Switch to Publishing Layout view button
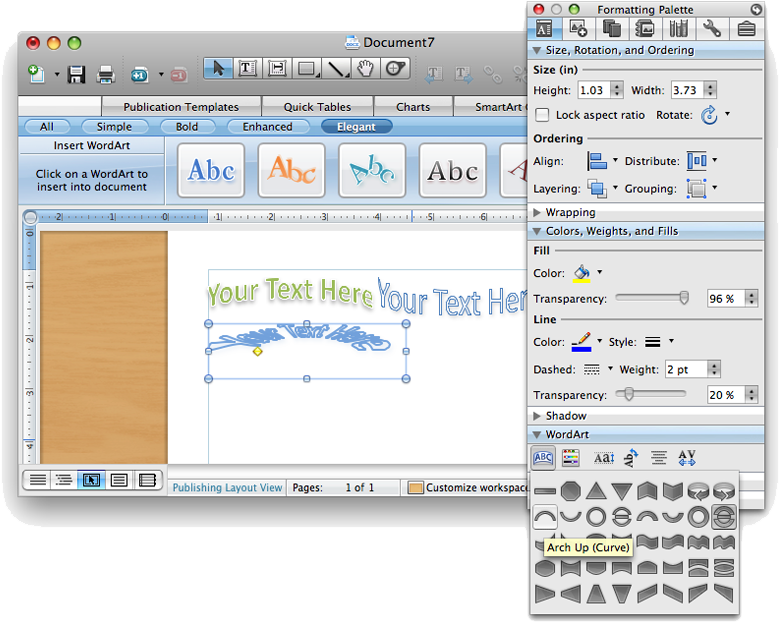 [x=91, y=480]
